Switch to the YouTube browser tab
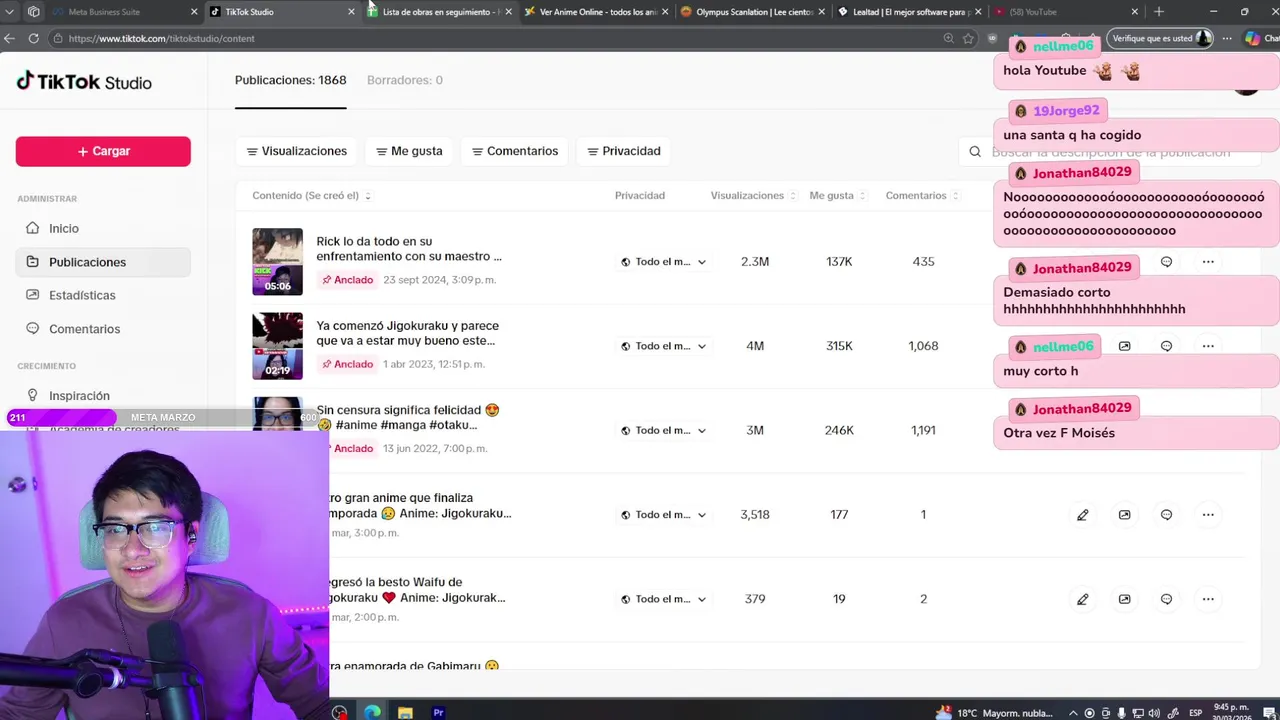This screenshot has height=720, width=1280. [1066, 12]
